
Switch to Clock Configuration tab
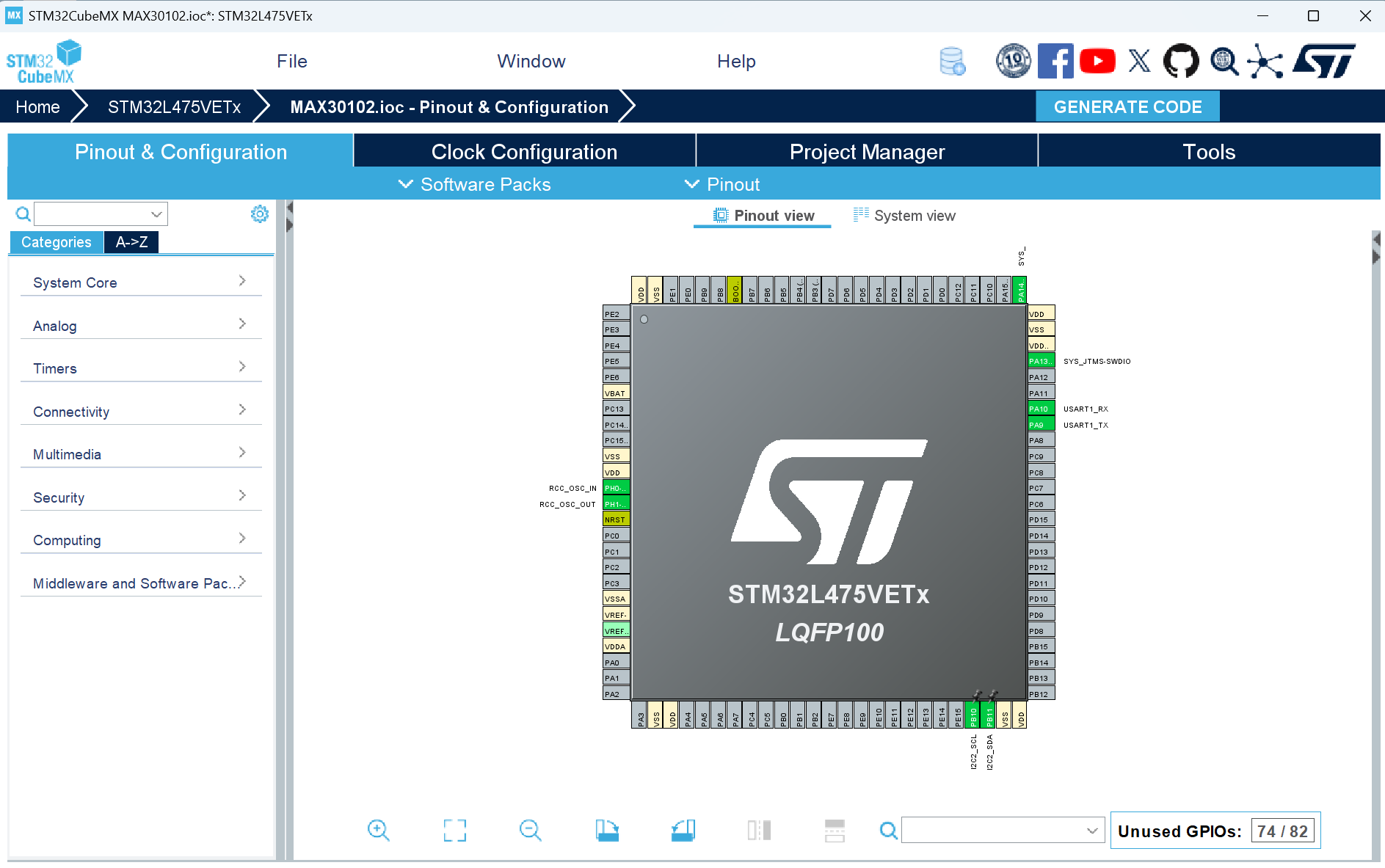[x=525, y=152]
